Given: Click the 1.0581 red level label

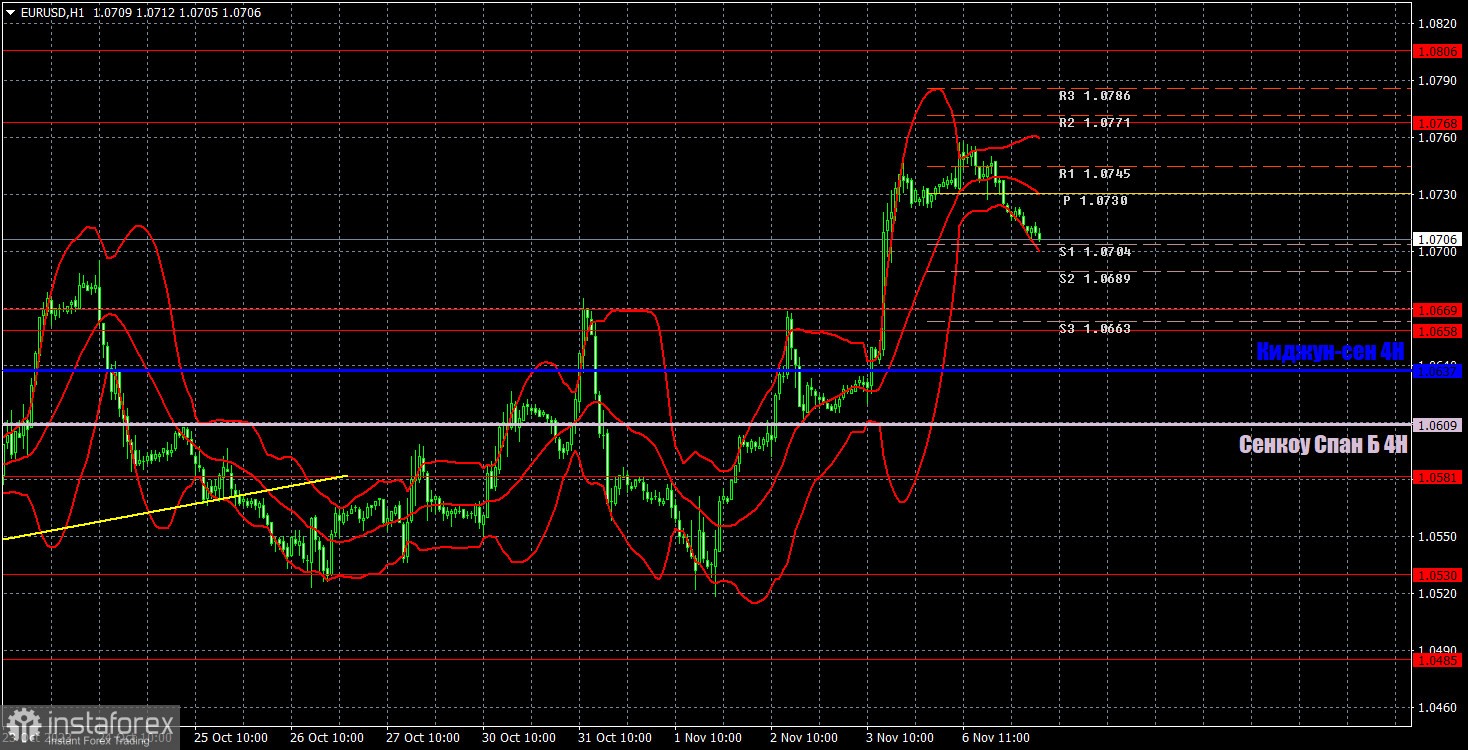Looking at the screenshot, I should (x=1438, y=478).
